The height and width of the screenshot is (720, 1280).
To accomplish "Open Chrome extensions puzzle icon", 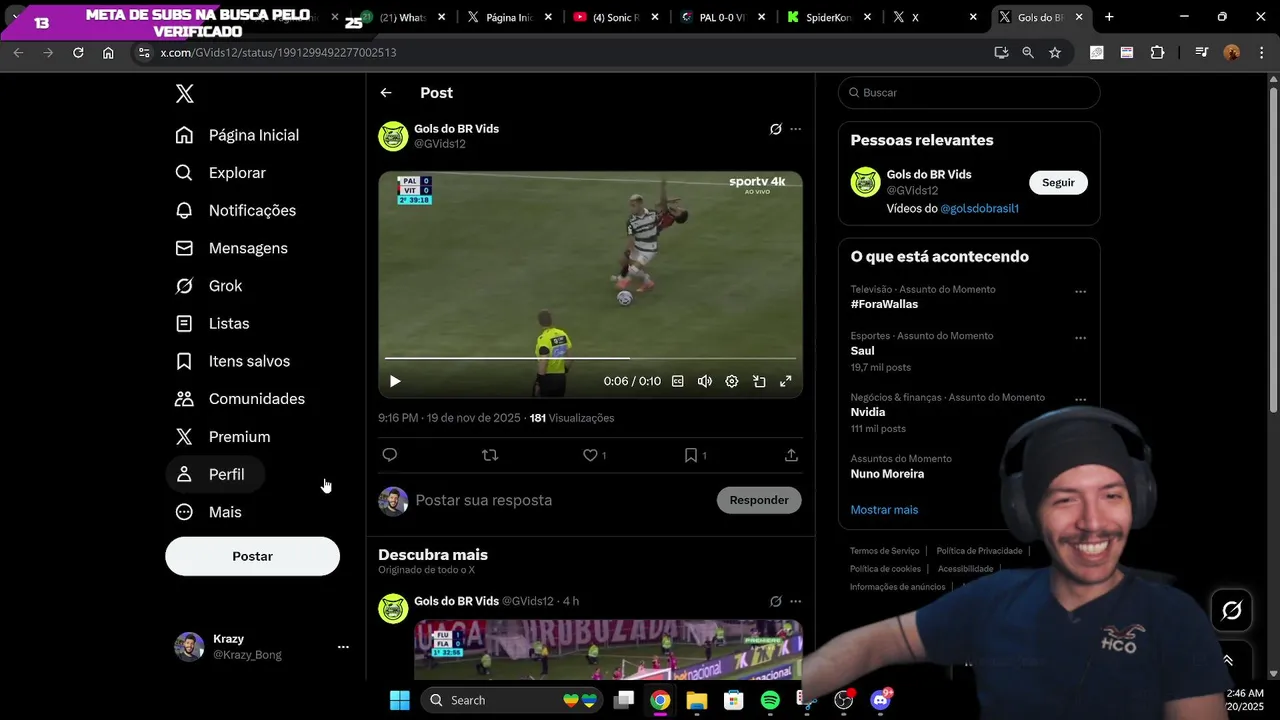I will [x=1157, y=53].
